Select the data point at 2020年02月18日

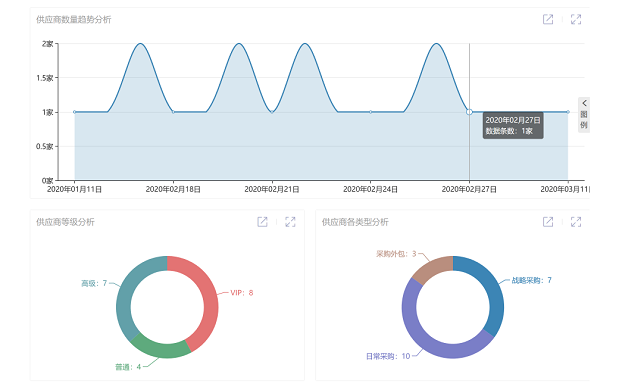[173, 112]
